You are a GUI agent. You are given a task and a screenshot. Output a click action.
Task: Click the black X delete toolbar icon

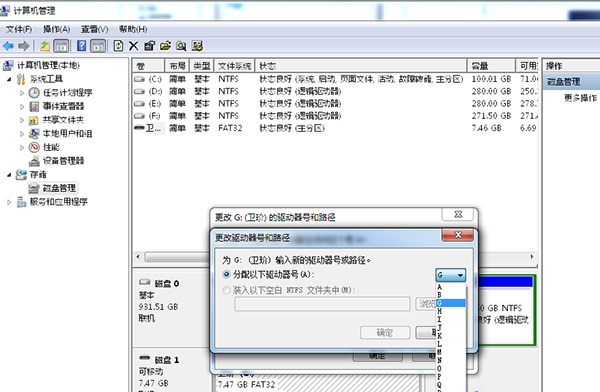pos(133,46)
